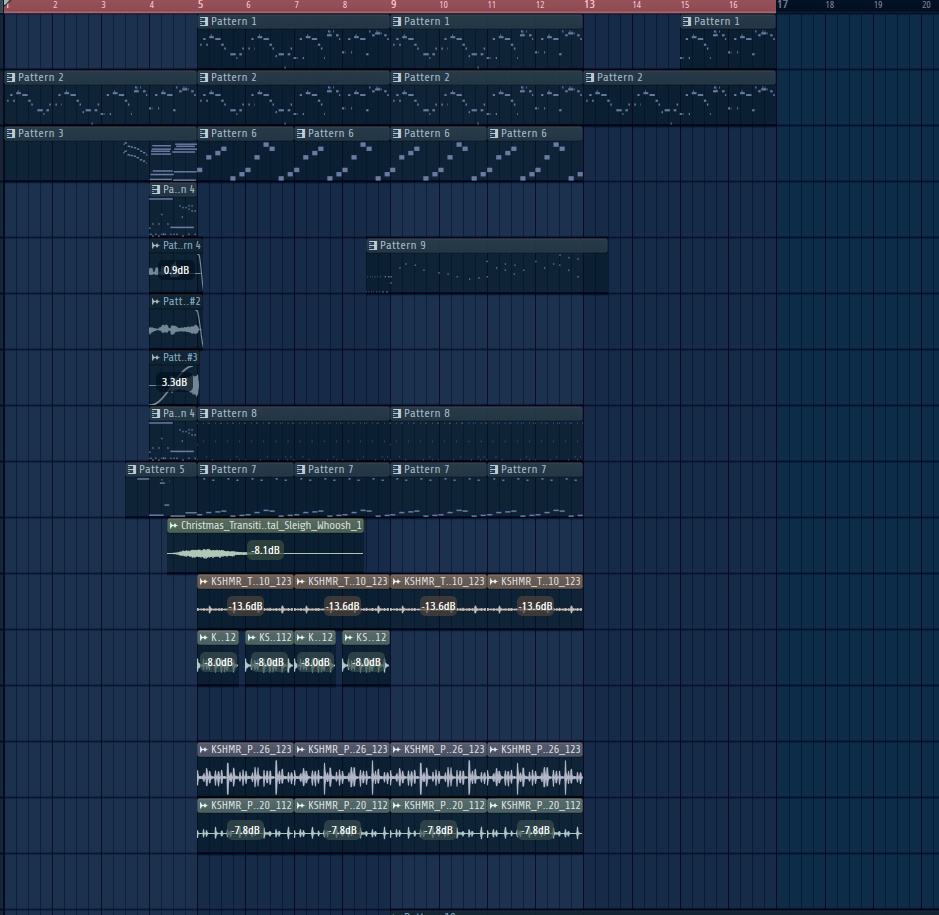The height and width of the screenshot is (915, 939).
Task: Click audio icon of KSHMR_T..10_123 clip at bar 5
Action: (204, 581)
